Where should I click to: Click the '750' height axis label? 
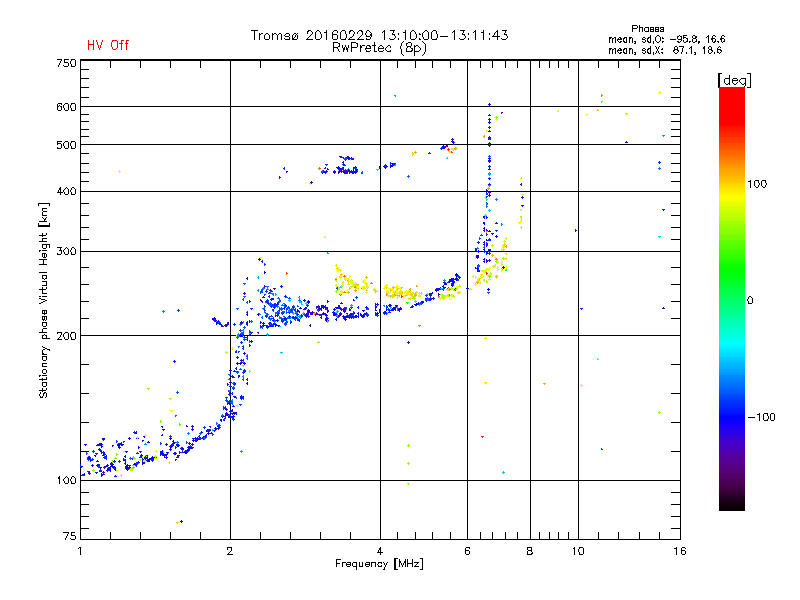pos(66,63)
